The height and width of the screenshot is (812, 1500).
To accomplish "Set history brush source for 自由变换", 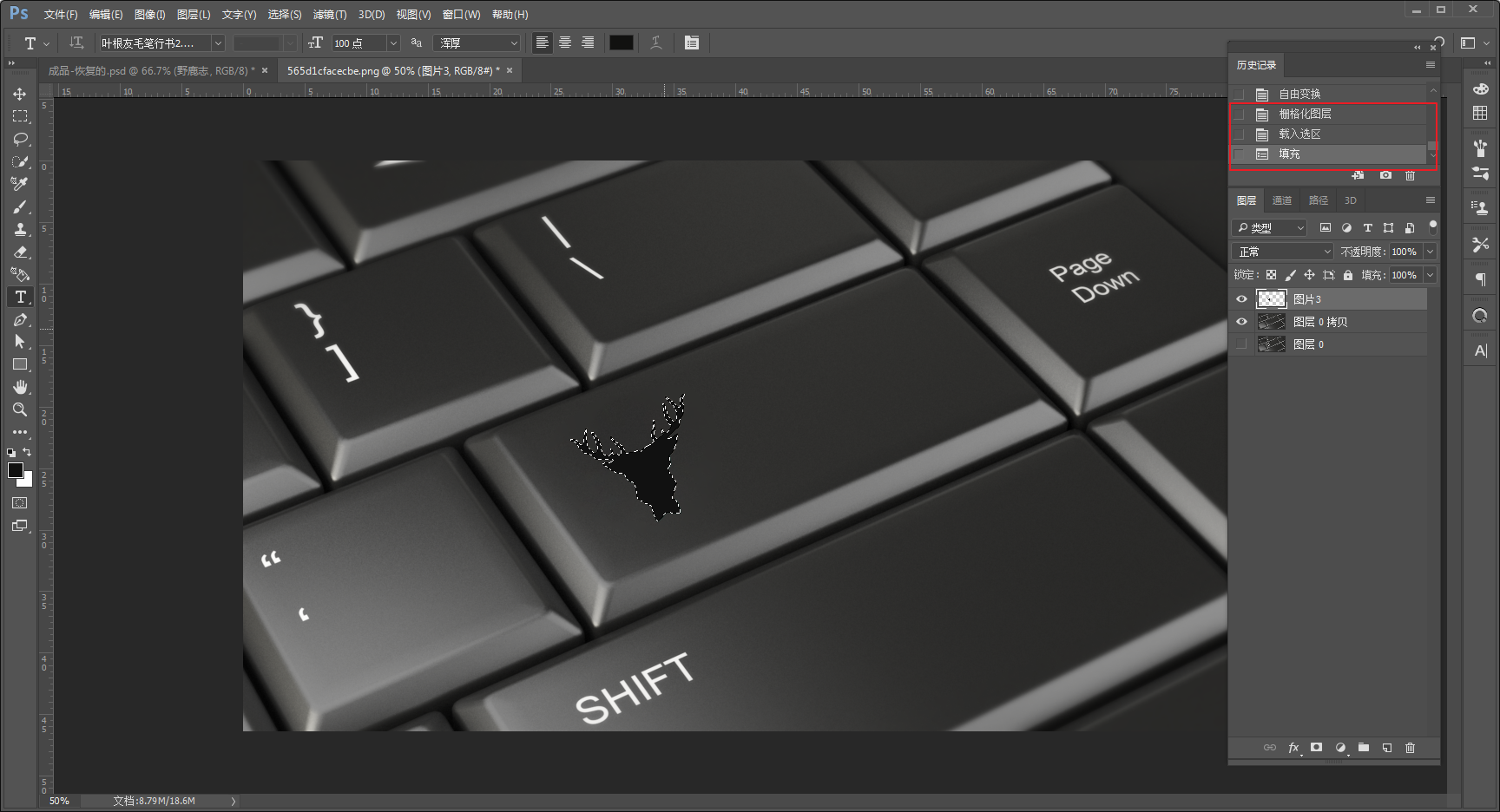I will [1239, 94].
